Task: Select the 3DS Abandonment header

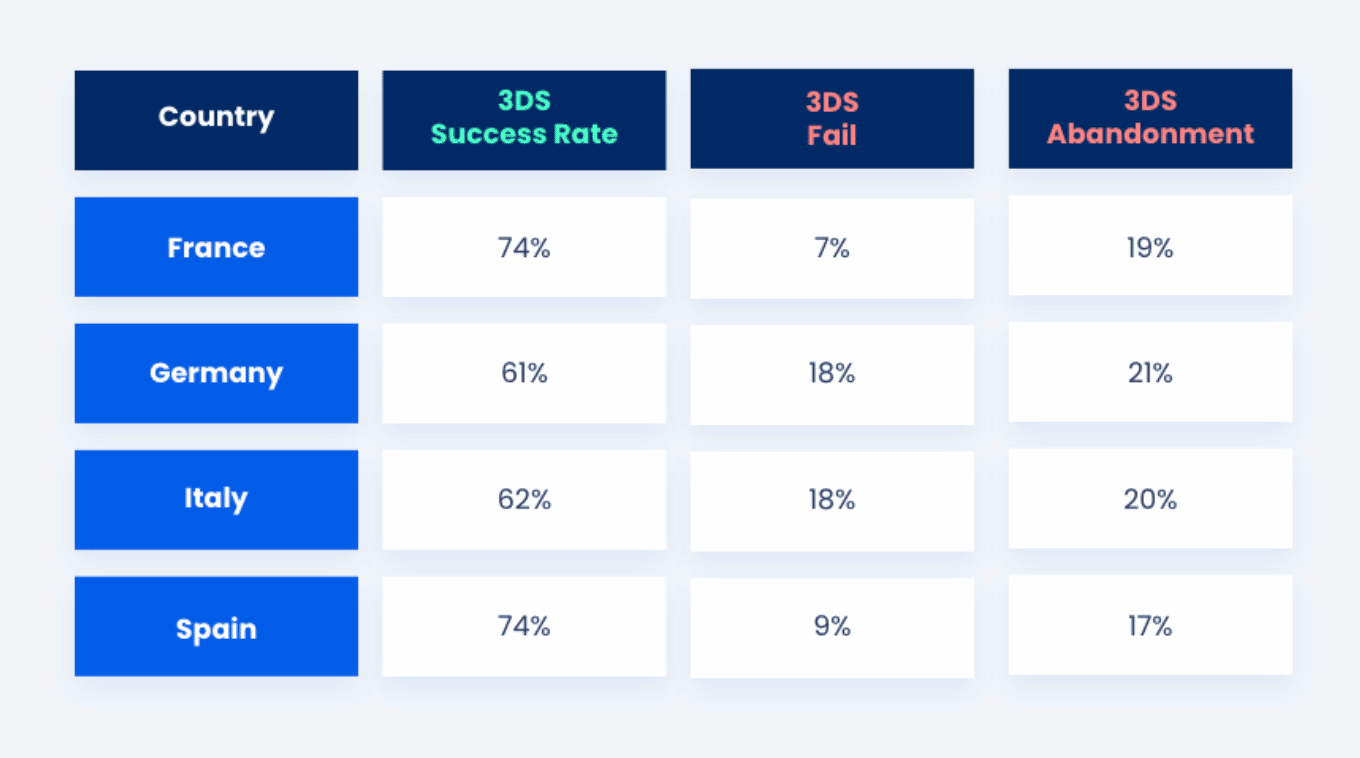Action: tap(1150, 119)
